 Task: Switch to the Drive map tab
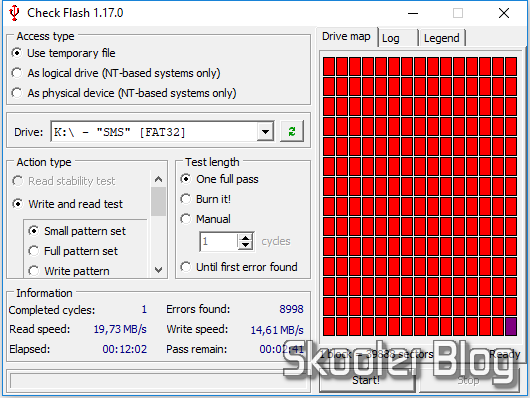(346, 37)
